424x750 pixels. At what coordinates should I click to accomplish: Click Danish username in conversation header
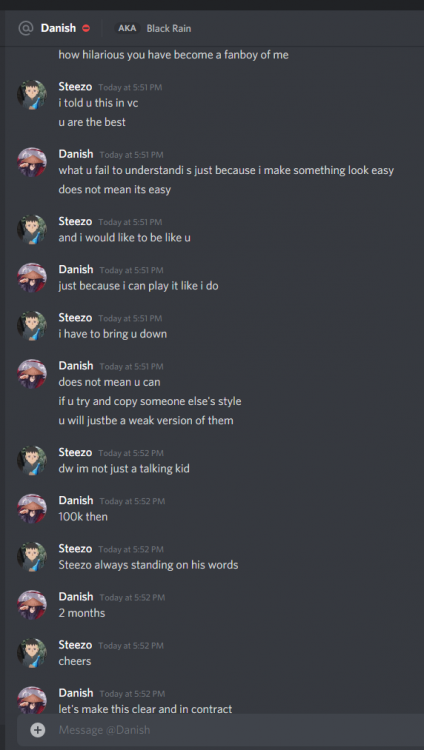[58, 28]
